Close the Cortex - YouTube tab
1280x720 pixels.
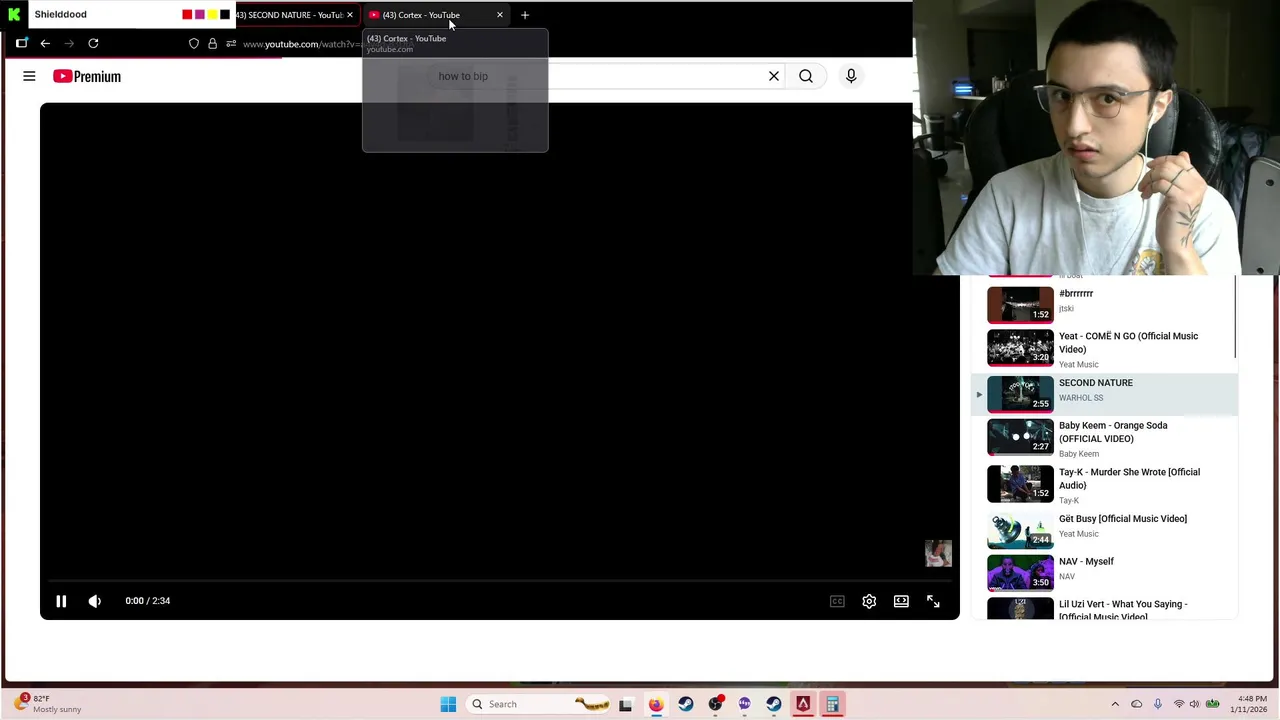tap(500, 15)
